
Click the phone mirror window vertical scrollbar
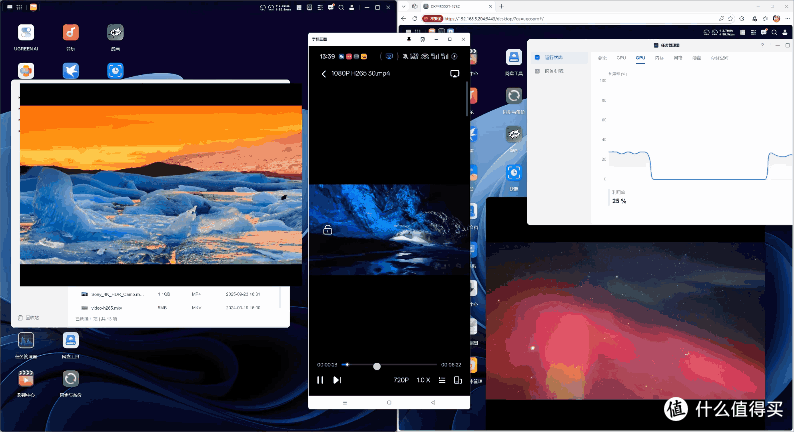(x=467, y=99)
